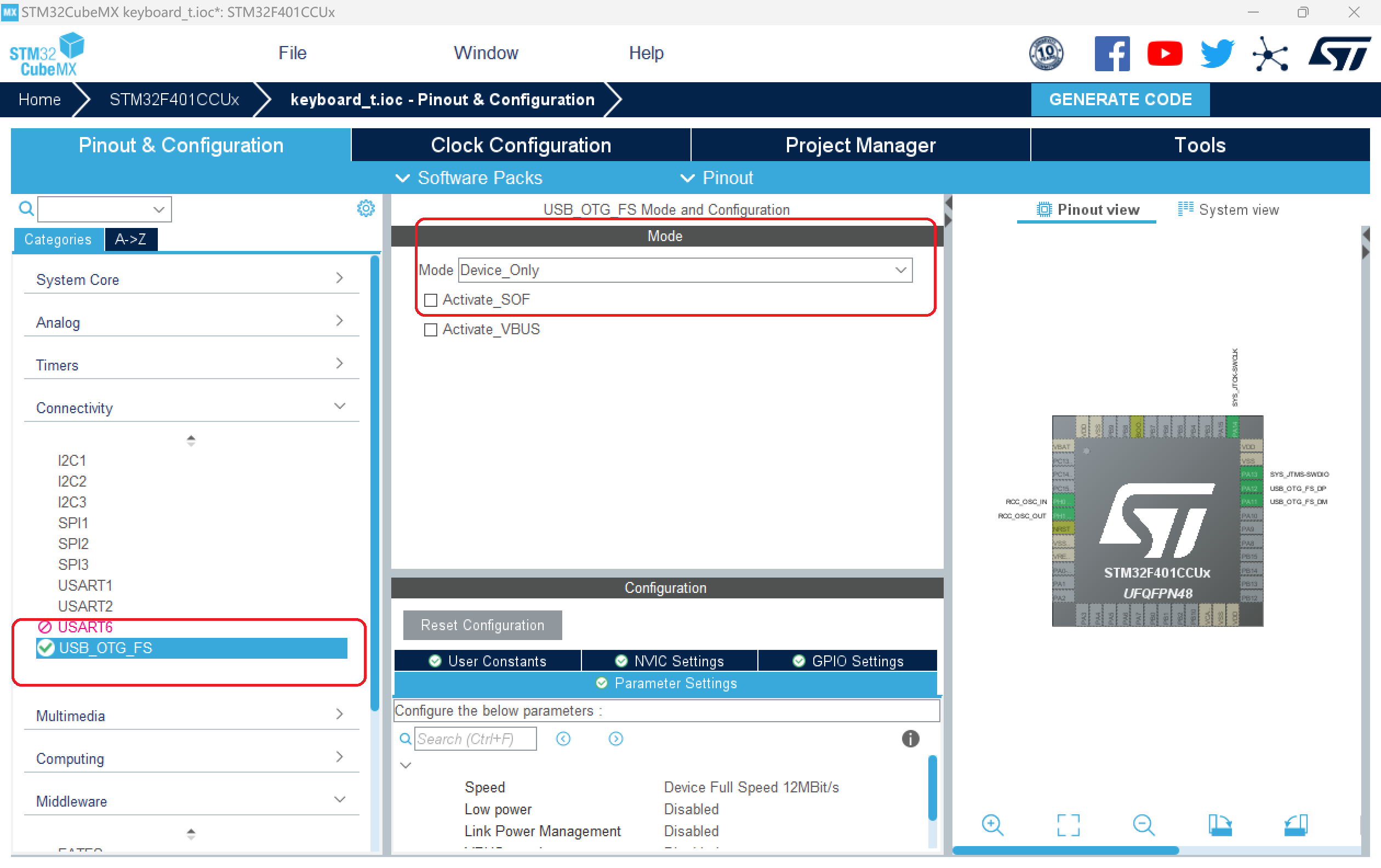The image size is (1381, 868).
Task: Click the GENERATE CODE button
Action: point(1120,99)
